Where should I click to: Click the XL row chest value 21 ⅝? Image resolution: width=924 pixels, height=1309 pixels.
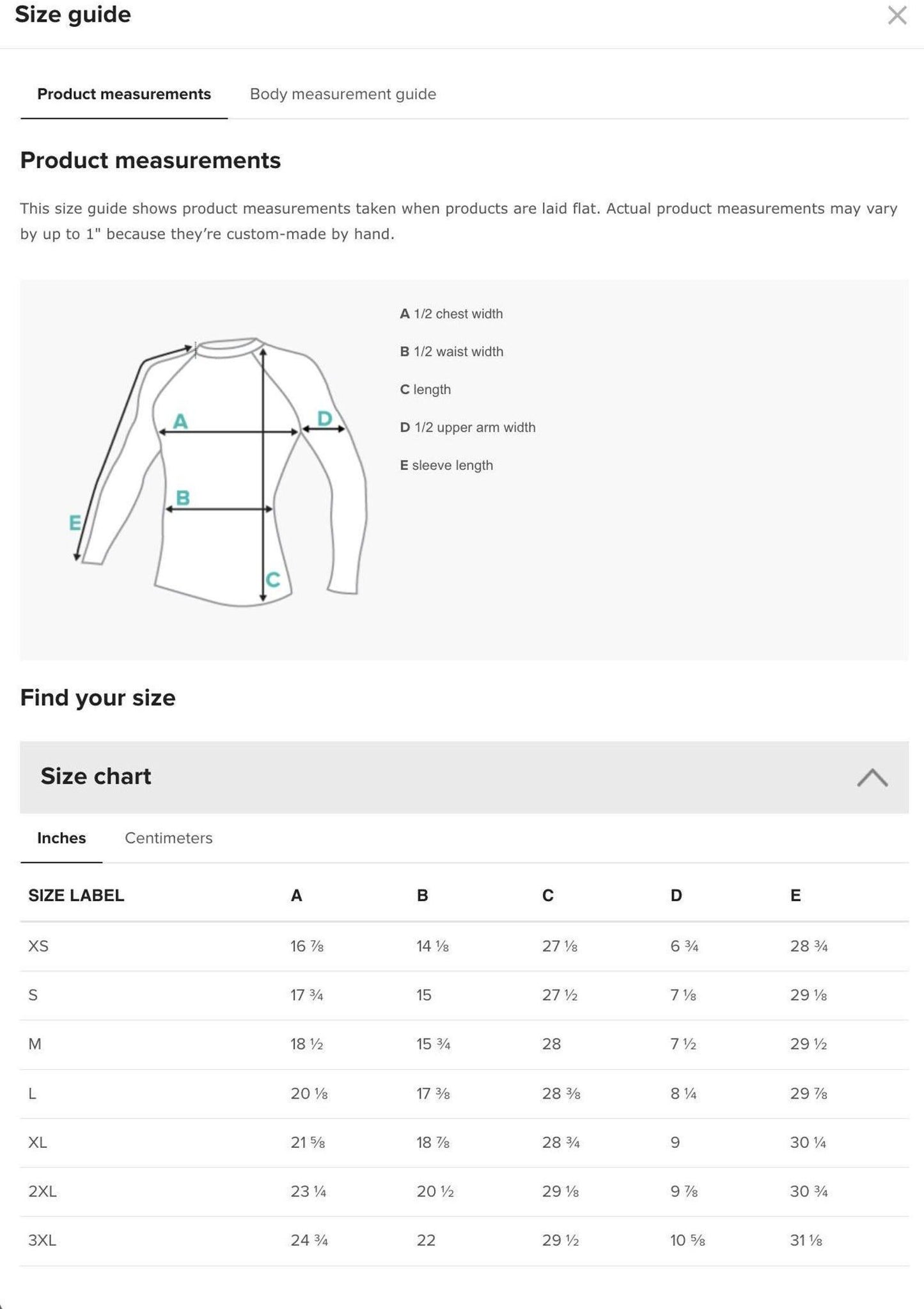[x=308, y=1142]
